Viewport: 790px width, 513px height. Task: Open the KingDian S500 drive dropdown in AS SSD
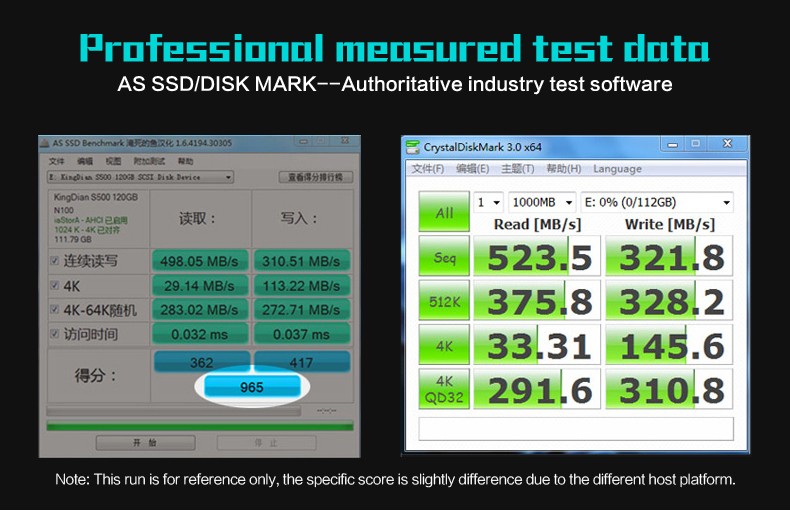tap(140, 177)
